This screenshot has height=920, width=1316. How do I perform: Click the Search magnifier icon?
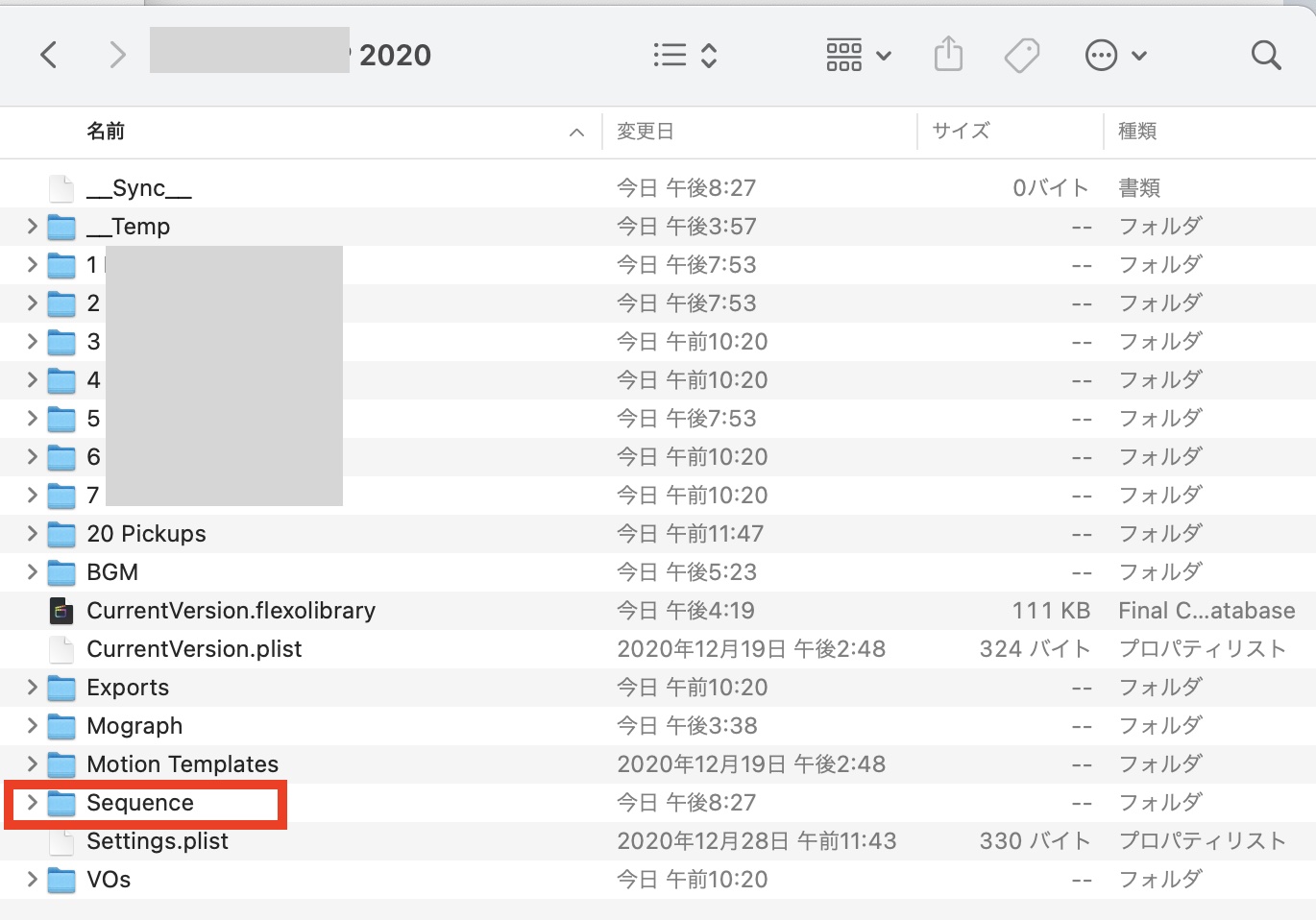1266,55
